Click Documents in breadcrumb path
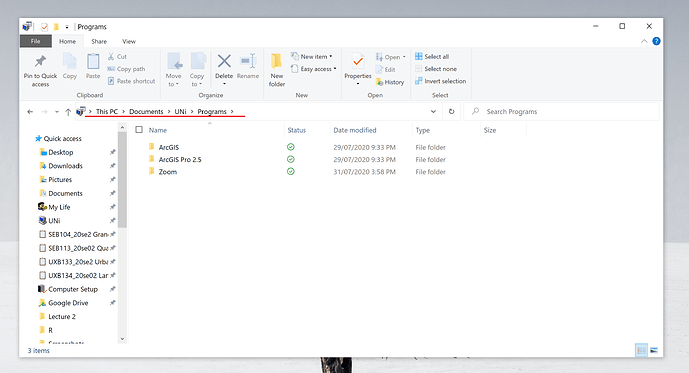The height and width of the screenshot is (373, 689). point(146,112)
